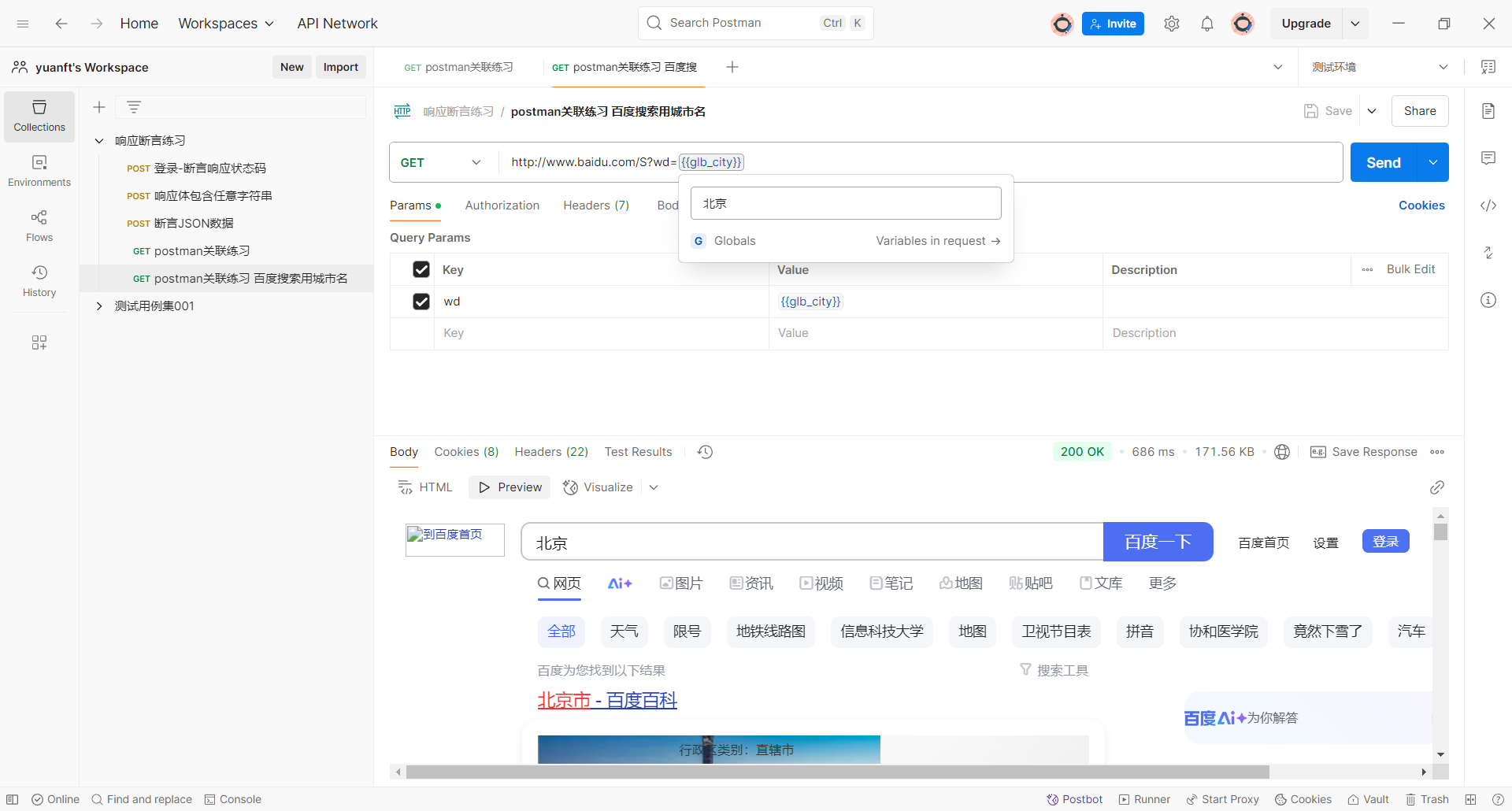Click the Send button
The height and width of the screenshot is (811, 1512).
pyautogui.click(x=1384, y=162)
